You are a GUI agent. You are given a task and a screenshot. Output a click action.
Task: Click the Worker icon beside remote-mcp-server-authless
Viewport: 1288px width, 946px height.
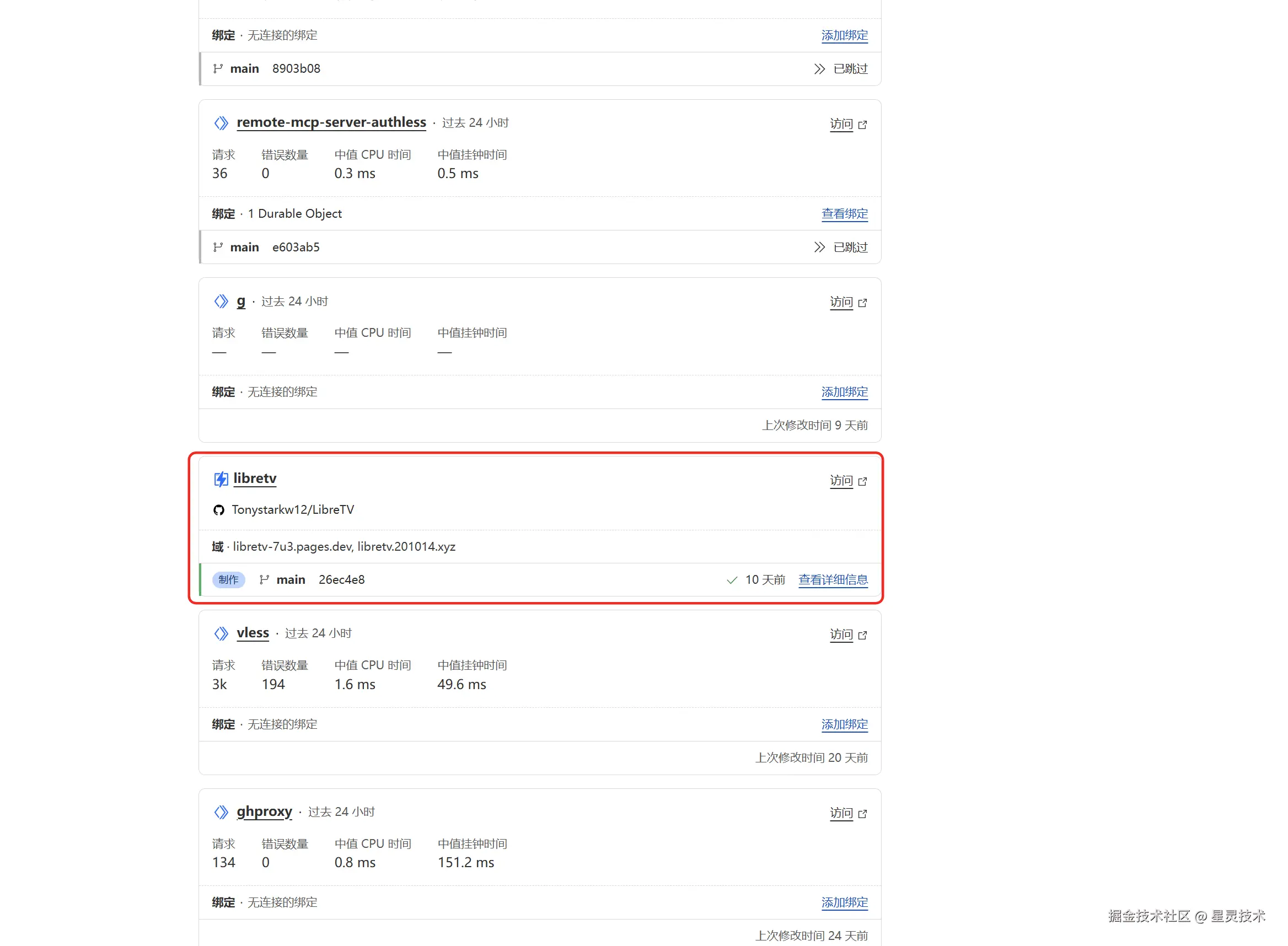pos(221,123)
